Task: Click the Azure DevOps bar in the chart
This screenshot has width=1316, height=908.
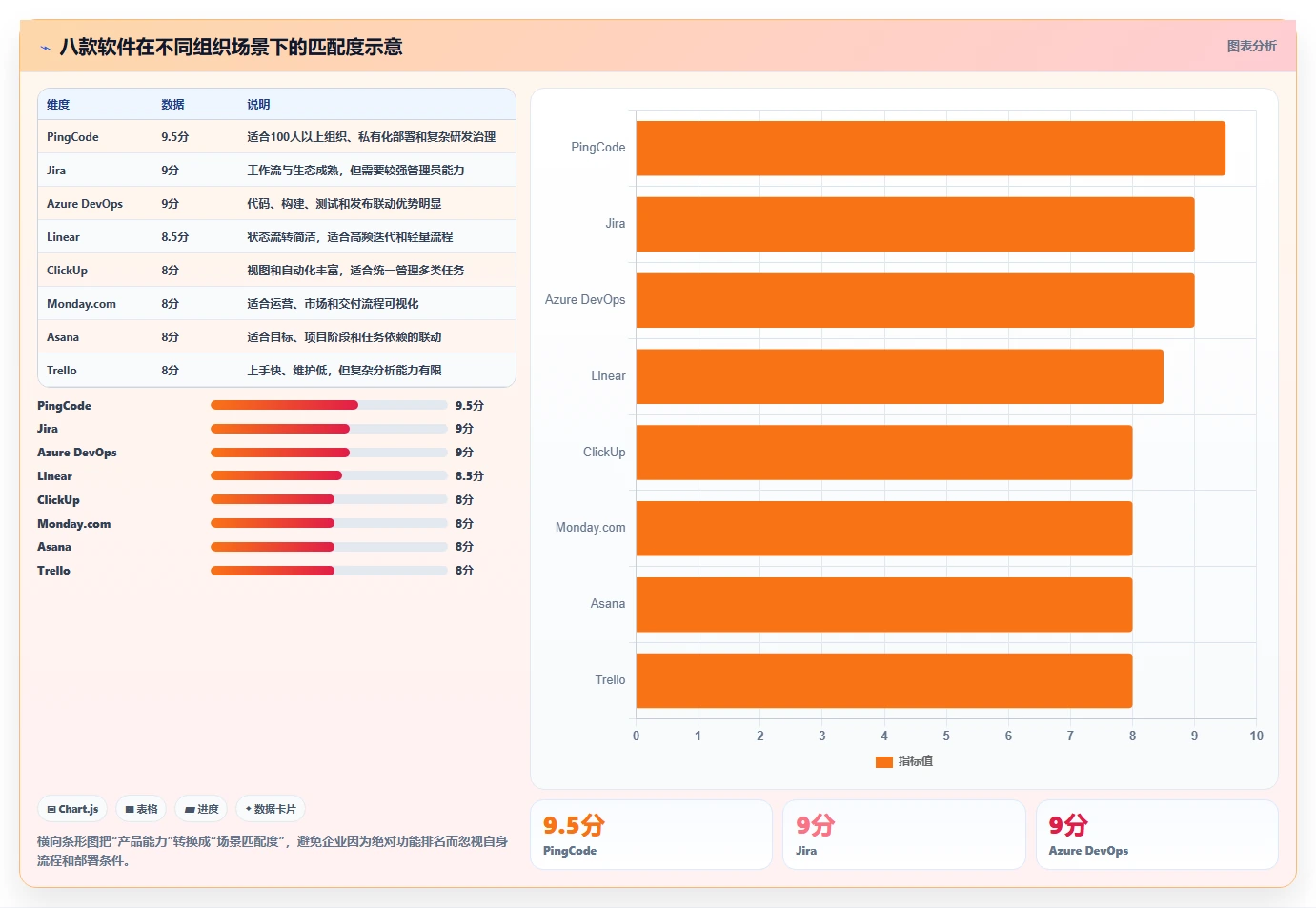Action: click(x=915, y=300)
